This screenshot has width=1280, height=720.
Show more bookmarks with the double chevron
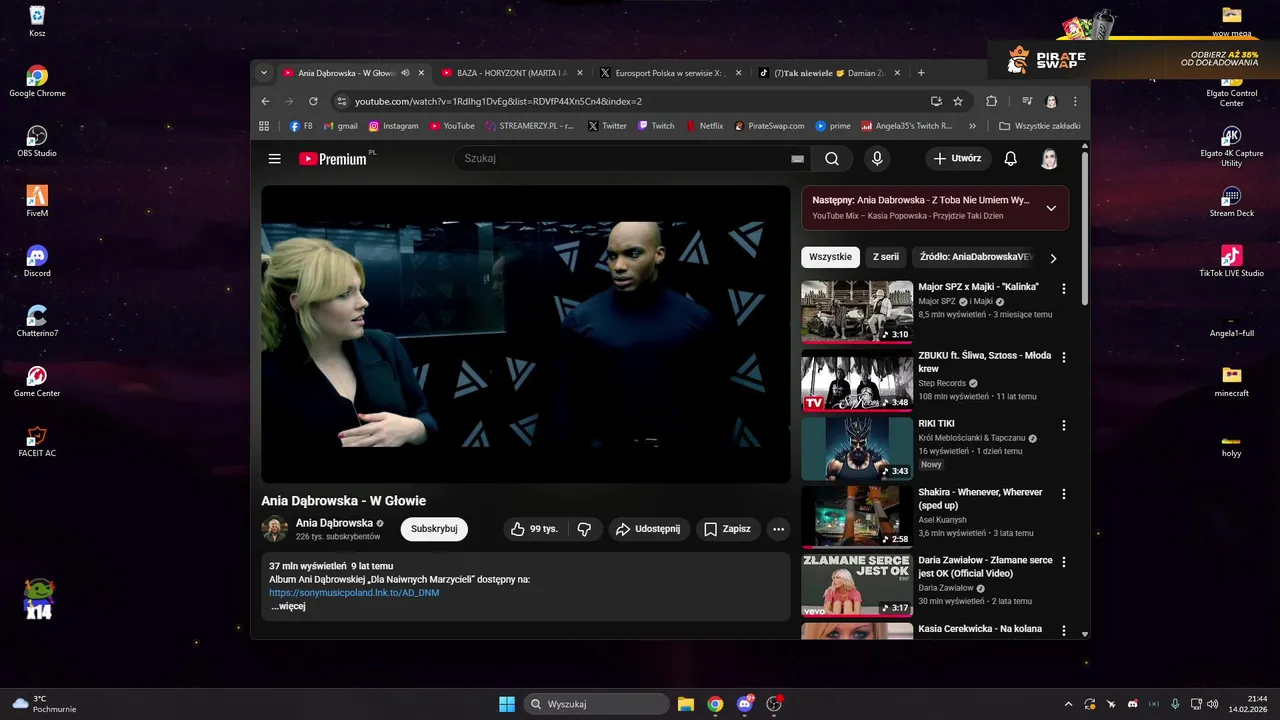(x=972, y=126)
